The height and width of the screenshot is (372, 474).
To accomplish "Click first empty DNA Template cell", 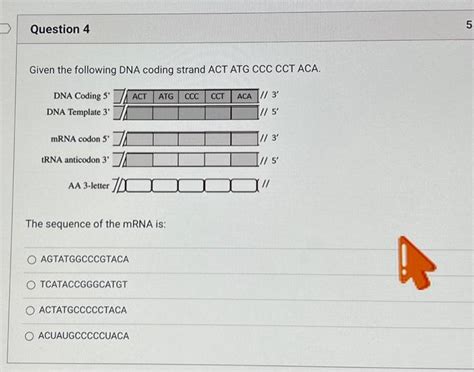I will [x=140, y=113].
